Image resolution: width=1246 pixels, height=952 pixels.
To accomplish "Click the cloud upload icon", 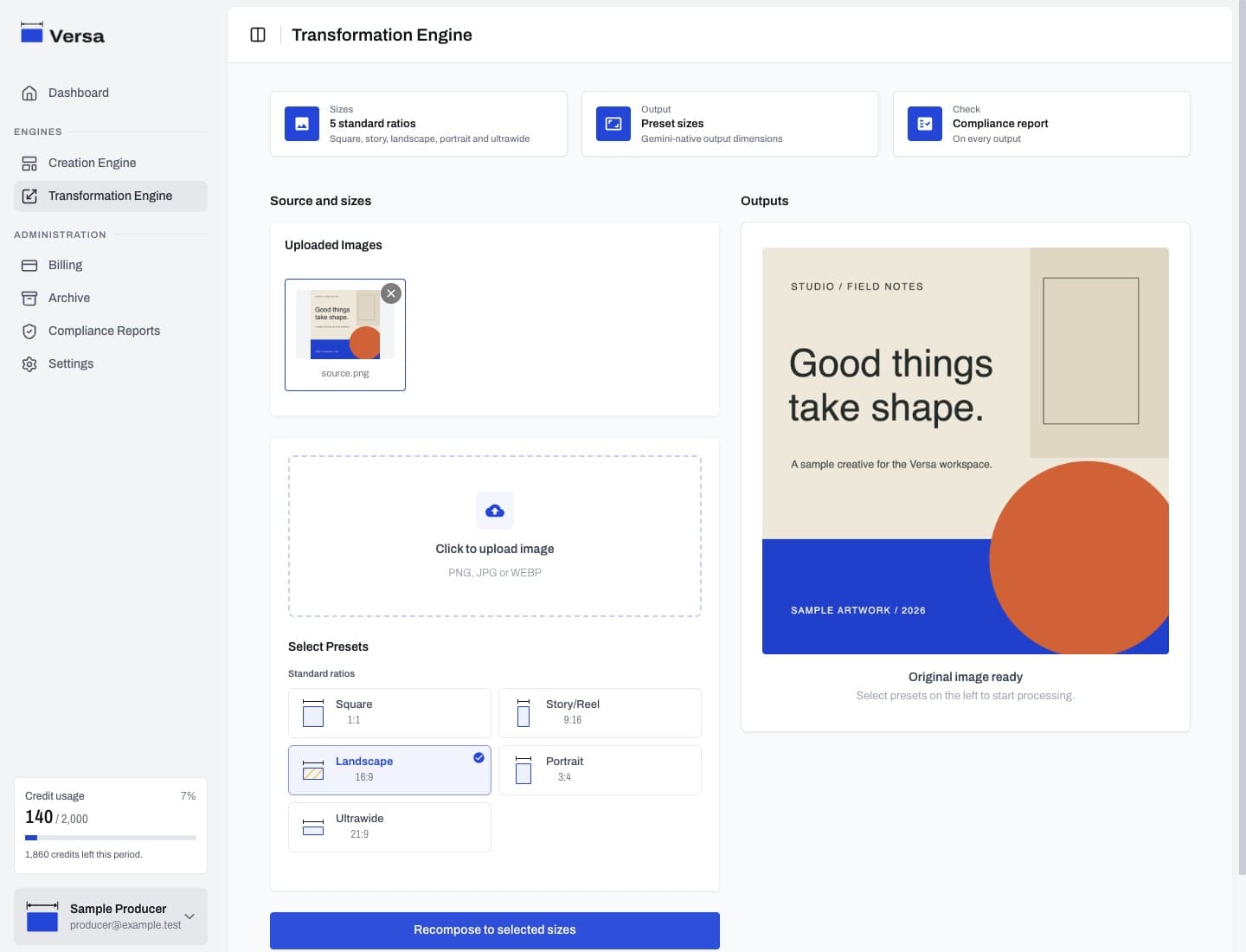I will [x=495, y=511].
